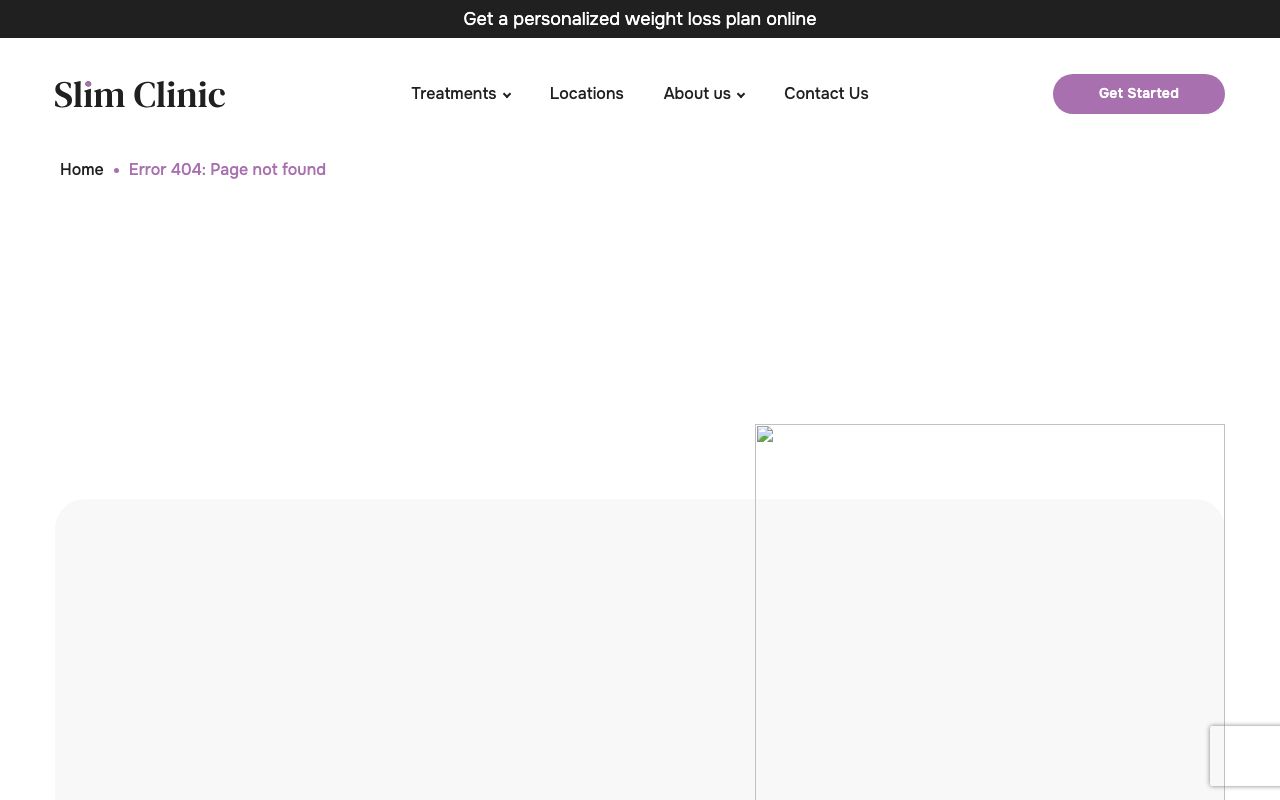Return to Home via the breadcrumb
The image size is (1280, 800).
pyautogui.click(x=81, y=169)
